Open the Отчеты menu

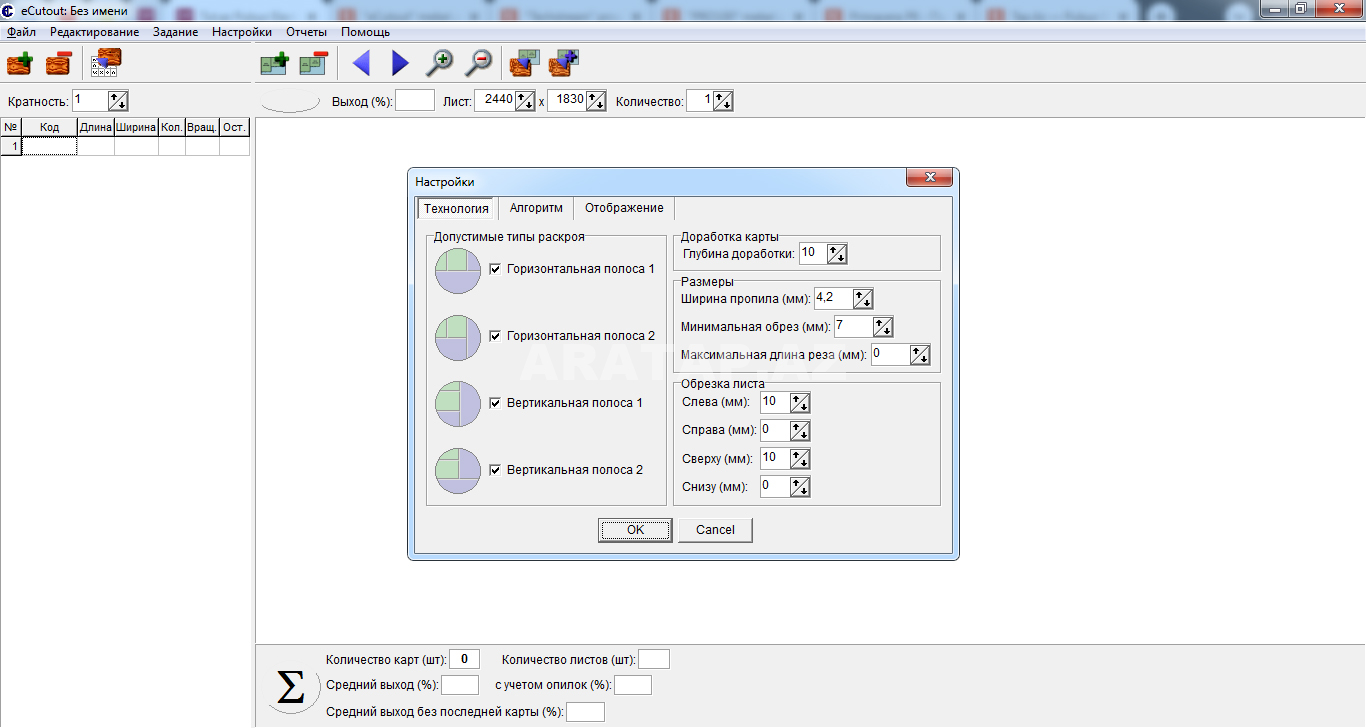pyautogui.click(x=306, y=32)
